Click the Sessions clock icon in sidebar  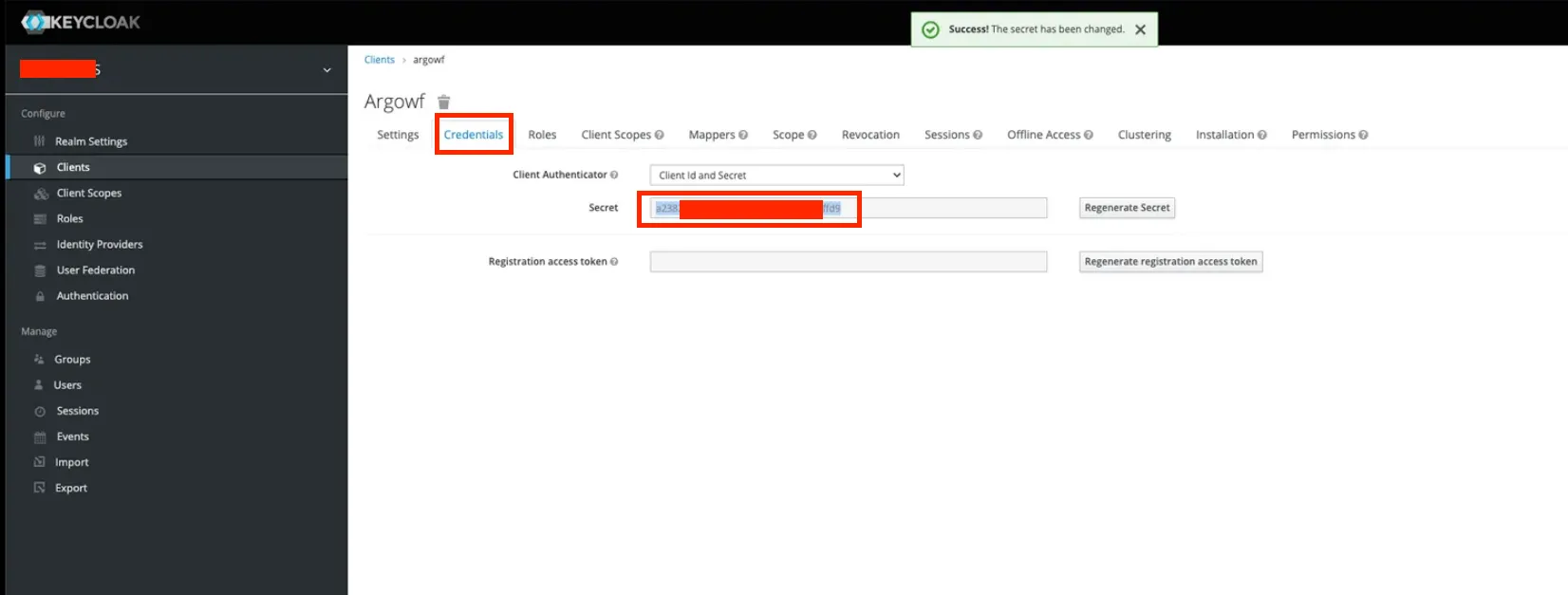click(40, 412)
